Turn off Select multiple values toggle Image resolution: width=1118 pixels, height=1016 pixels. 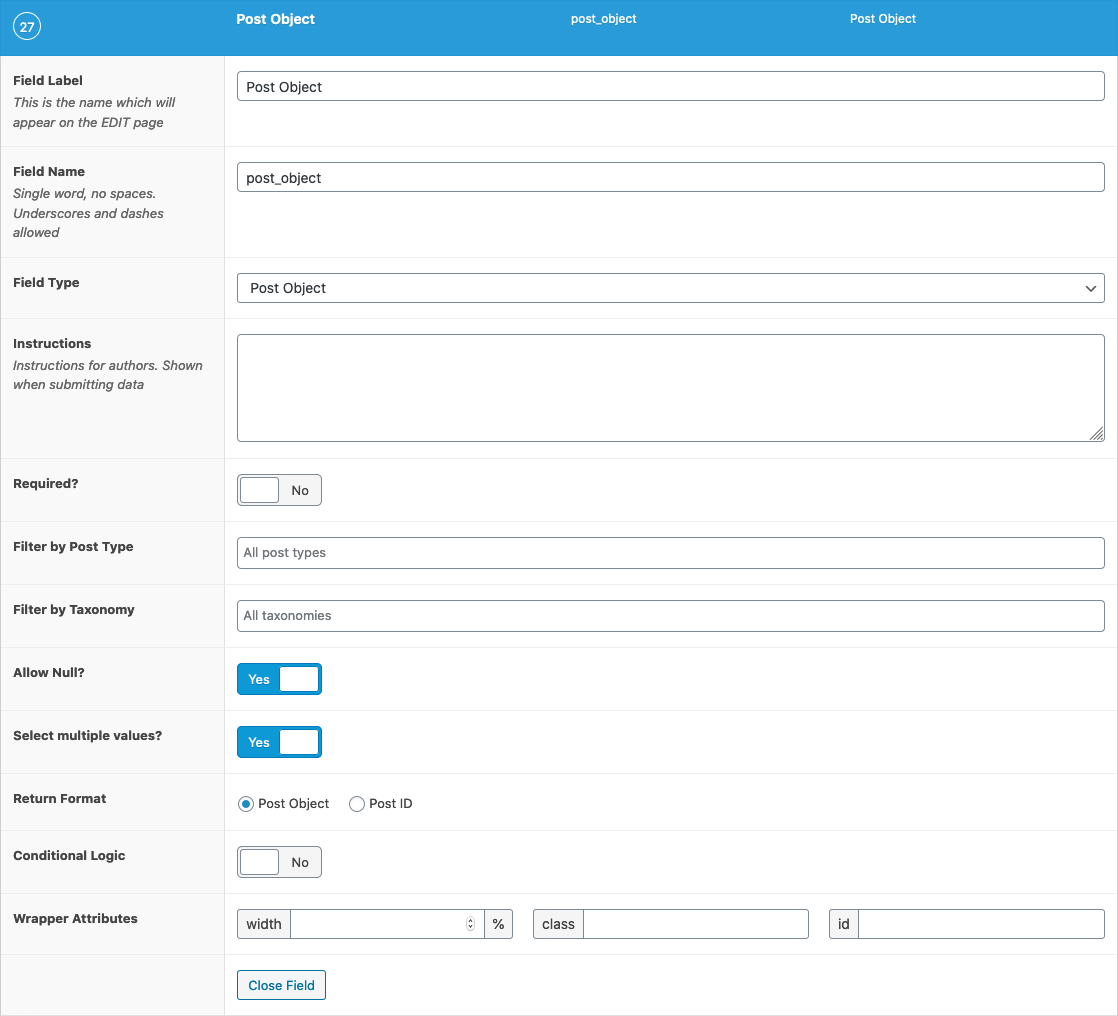click(280, 742)
